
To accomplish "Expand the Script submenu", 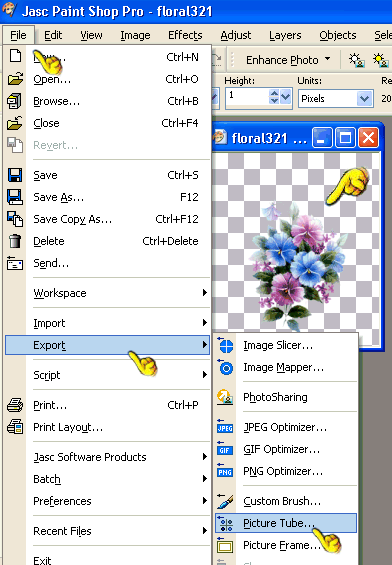I will [x=205, y=375].
